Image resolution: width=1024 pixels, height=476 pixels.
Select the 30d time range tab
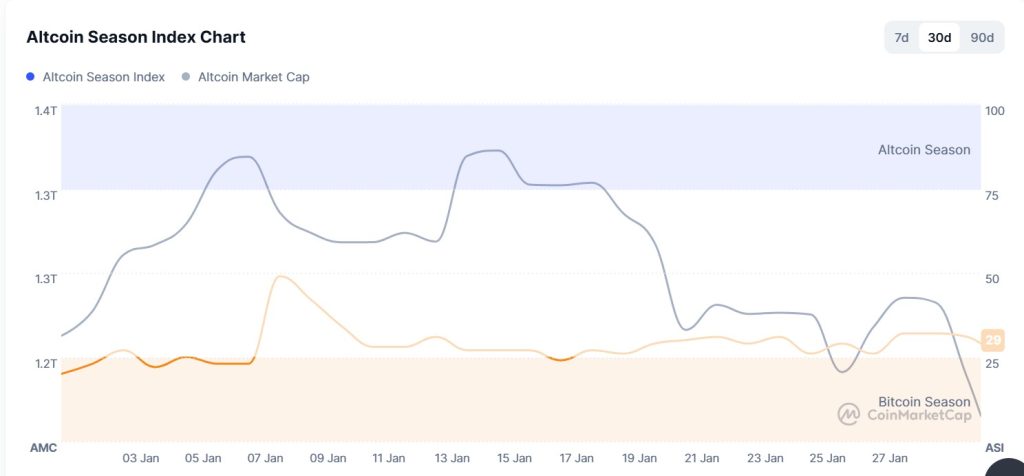[x=939, y=38]
